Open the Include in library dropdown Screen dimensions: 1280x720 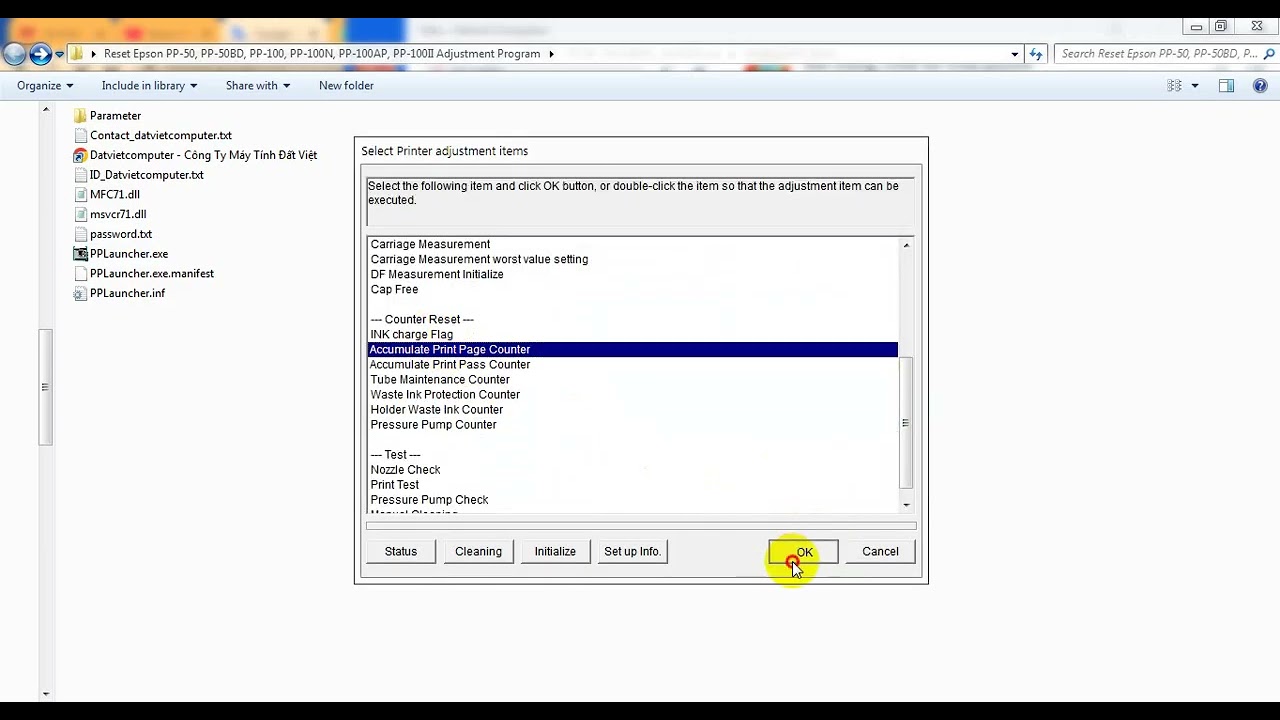tap(149, 86)
